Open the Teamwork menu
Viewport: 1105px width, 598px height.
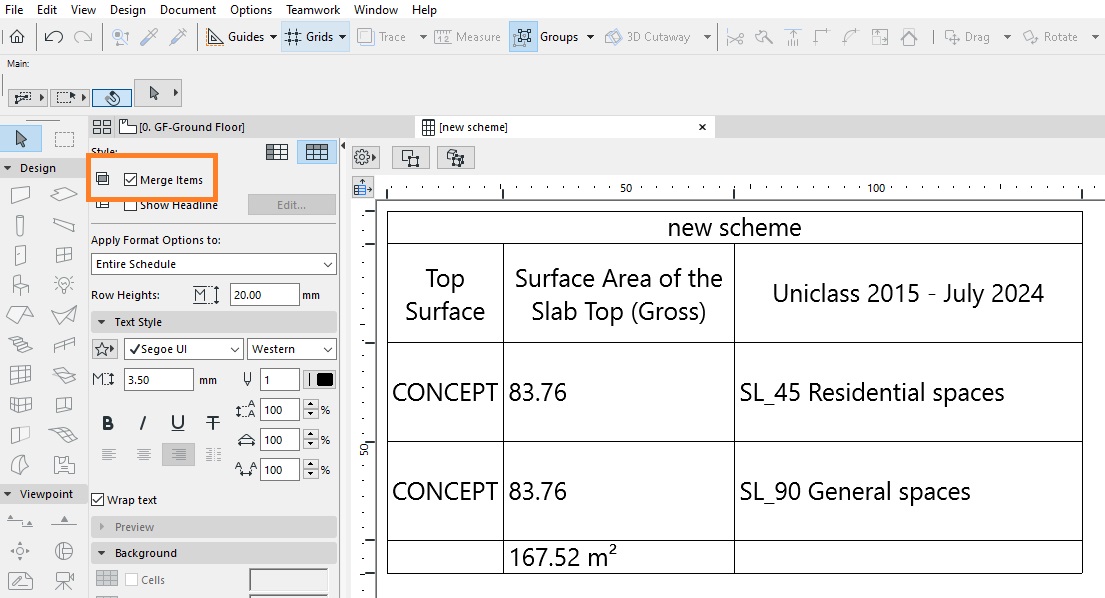coord(312,9)
